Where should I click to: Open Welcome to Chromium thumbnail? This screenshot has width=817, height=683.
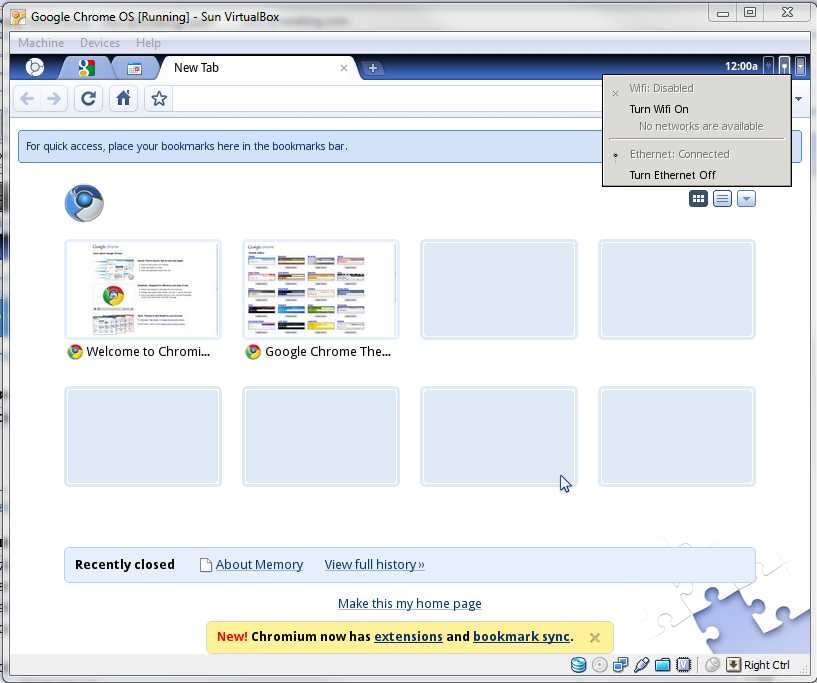143,289
